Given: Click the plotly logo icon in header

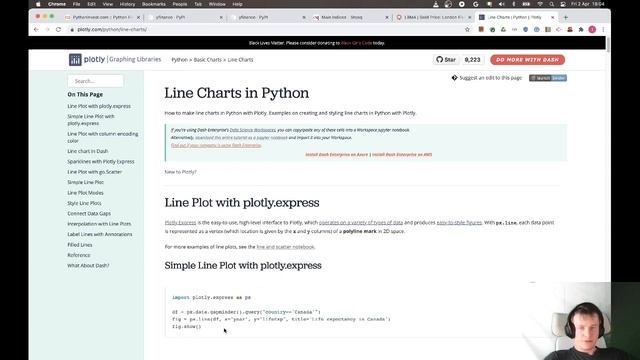Looking at the screenshot, I should click(75, 60).
